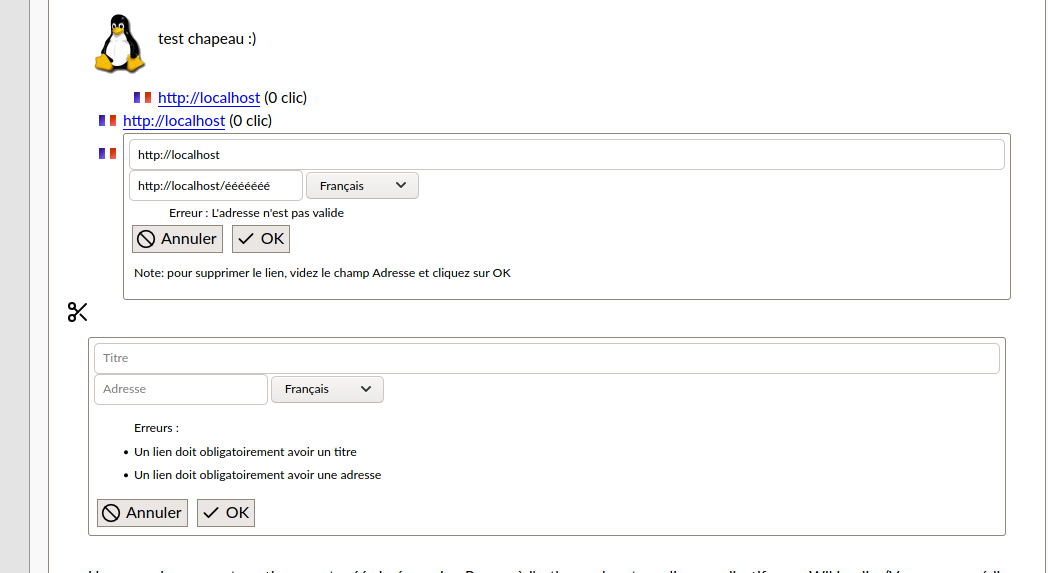Cancel the link edit with the upper Annuler
This screenshot has width=1048, height=573.
tap(177, 239)
